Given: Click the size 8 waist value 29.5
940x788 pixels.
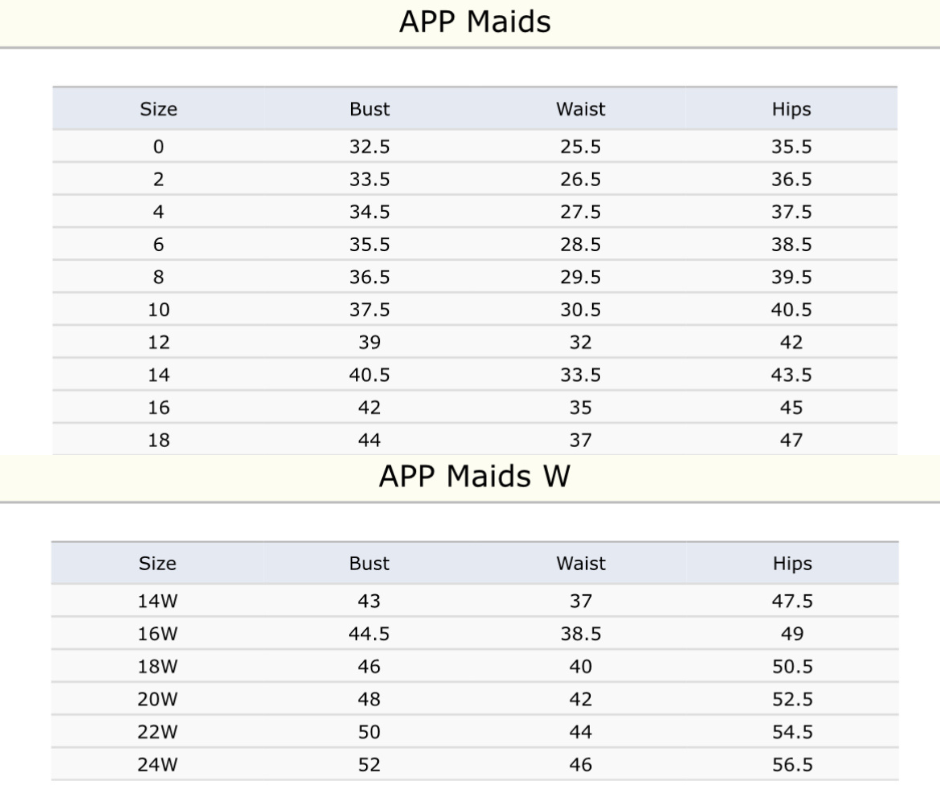Looking at the screenshot, I should click(x=580, y=277).
